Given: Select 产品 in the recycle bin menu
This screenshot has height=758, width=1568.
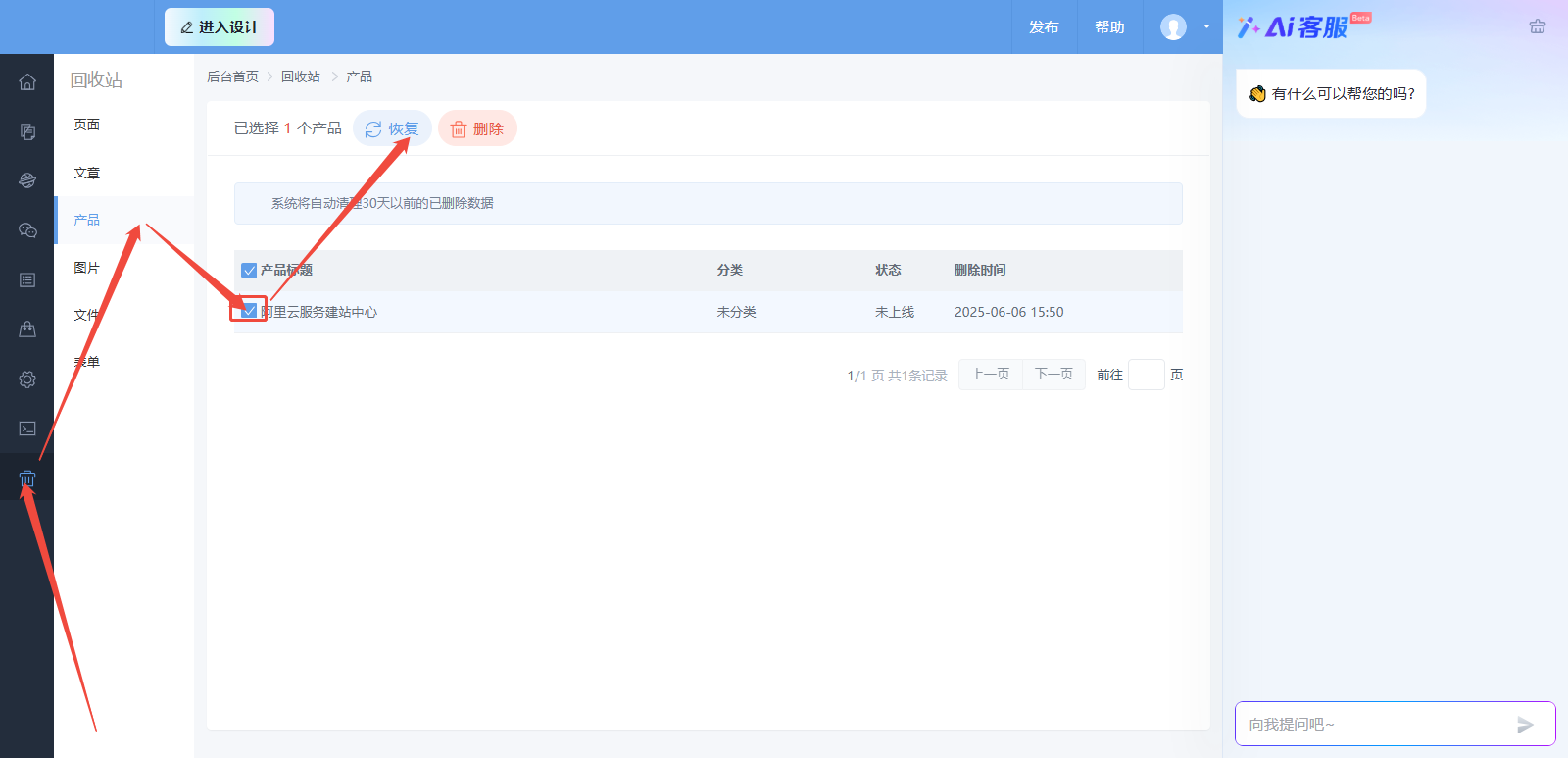Looking at the screenshot, I should point(124,220).
